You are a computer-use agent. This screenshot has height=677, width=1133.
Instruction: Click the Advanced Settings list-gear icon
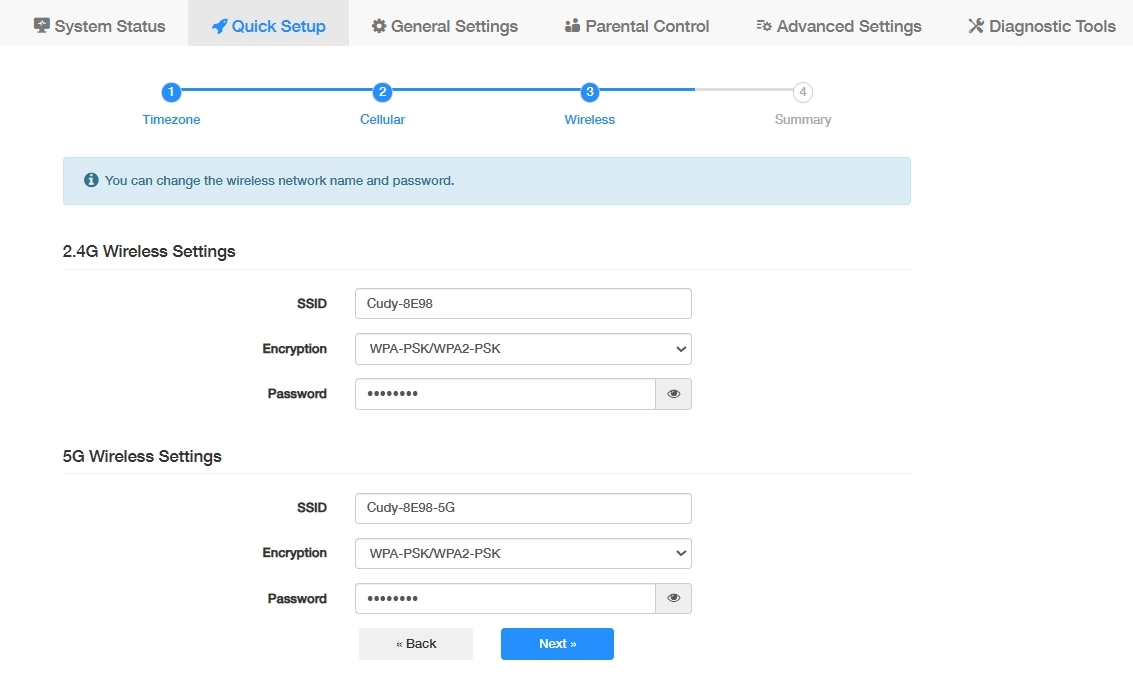[x=764, y=26]
